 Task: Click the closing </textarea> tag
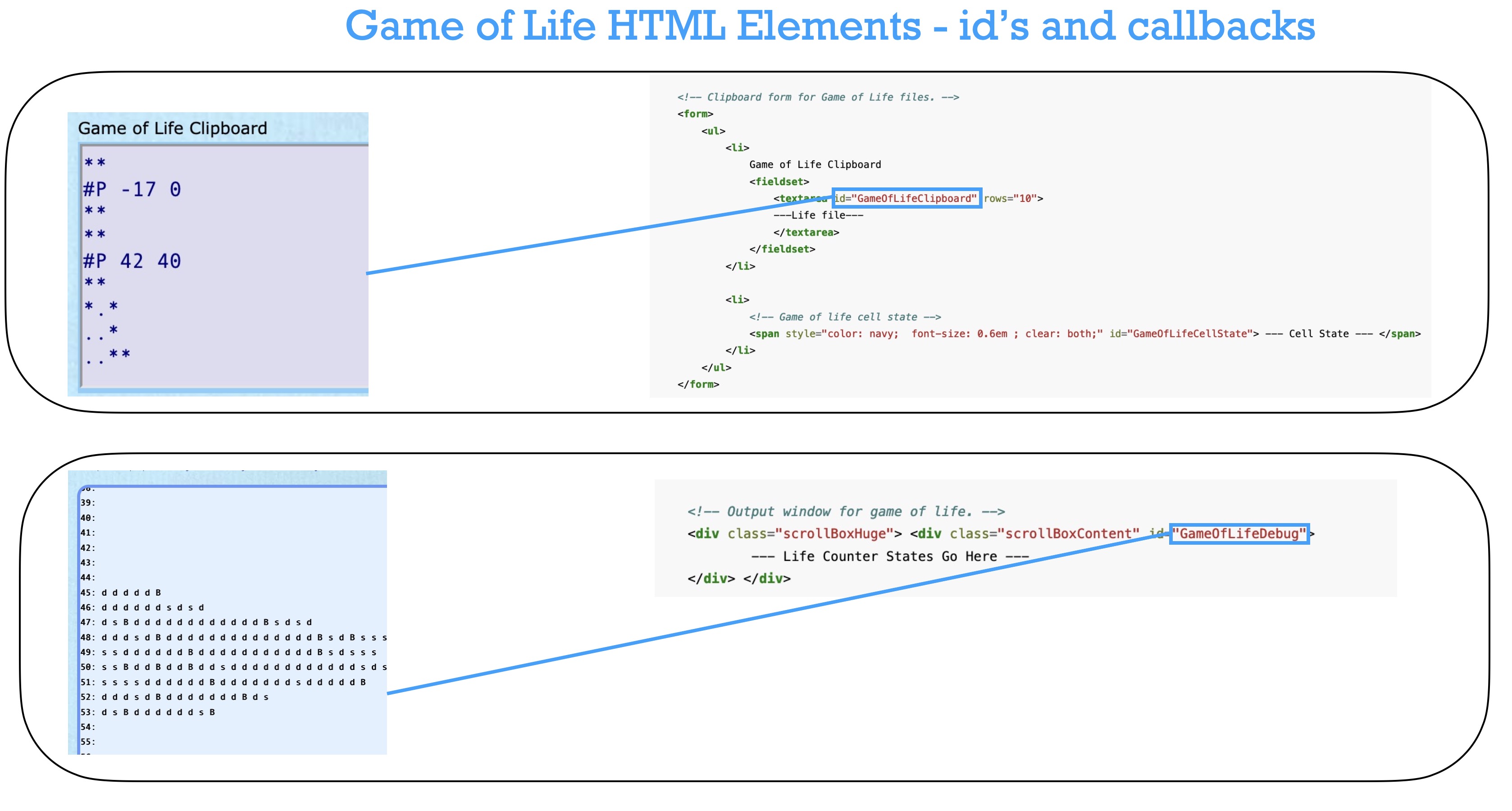(806, 232)
